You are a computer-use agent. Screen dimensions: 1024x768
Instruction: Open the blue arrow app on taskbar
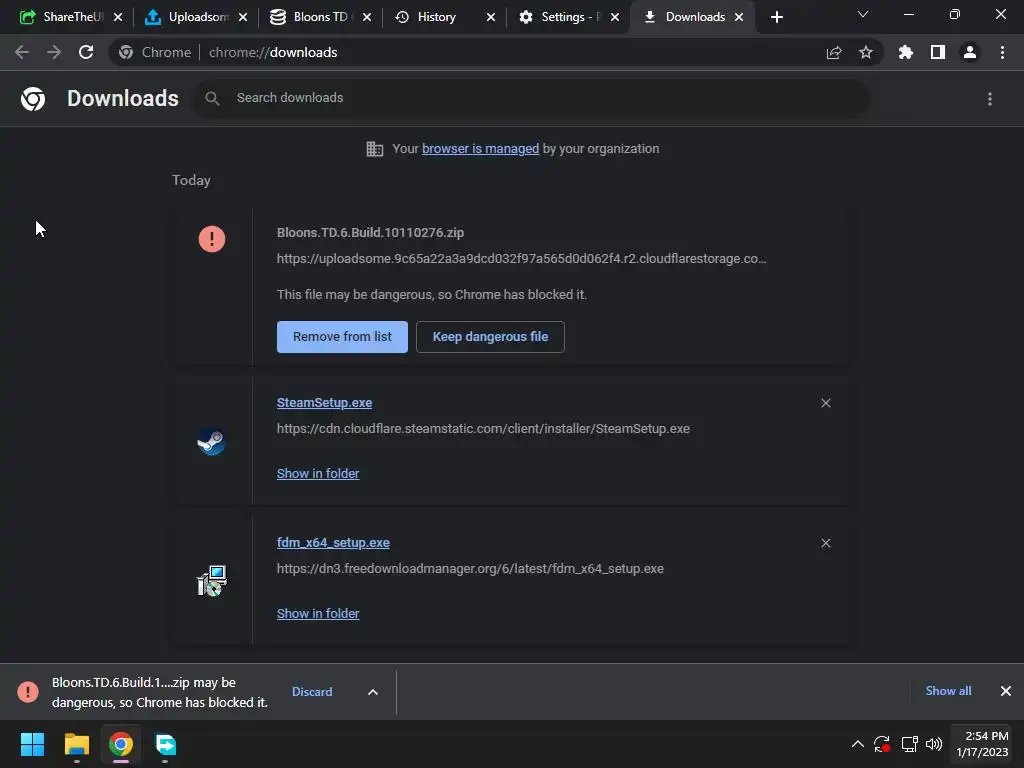click(x=165, y=744)
